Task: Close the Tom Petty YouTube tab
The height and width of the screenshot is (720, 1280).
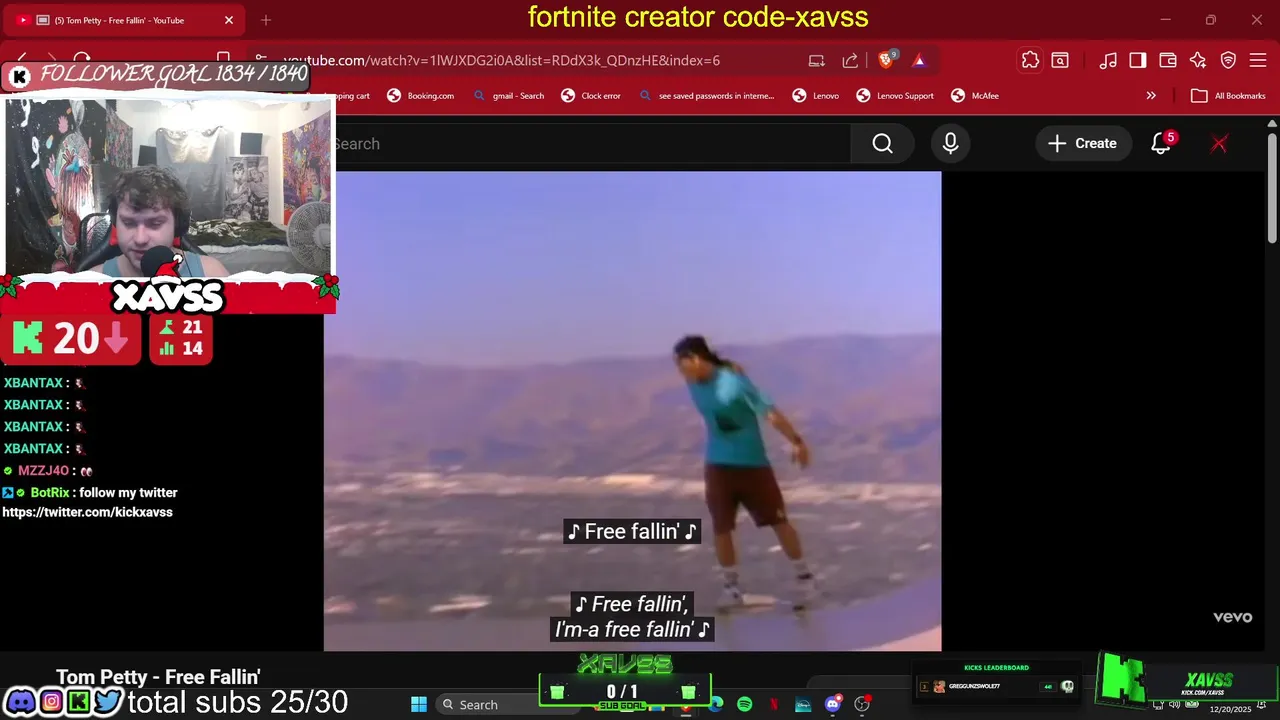Action: (228, 20)
